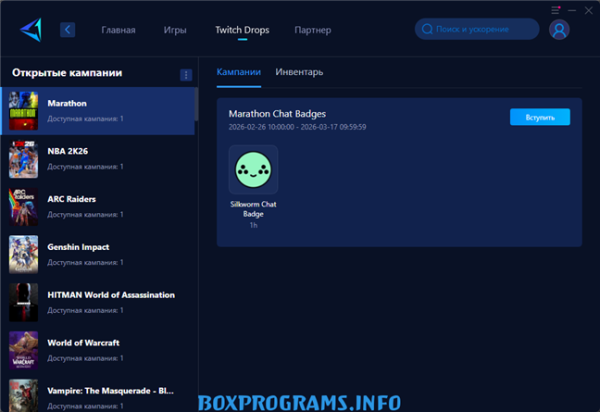This screenshot has height=412, width=600.
Task: Select the NBA 2K26 cover thumbnail
Action: coord(24,159)
